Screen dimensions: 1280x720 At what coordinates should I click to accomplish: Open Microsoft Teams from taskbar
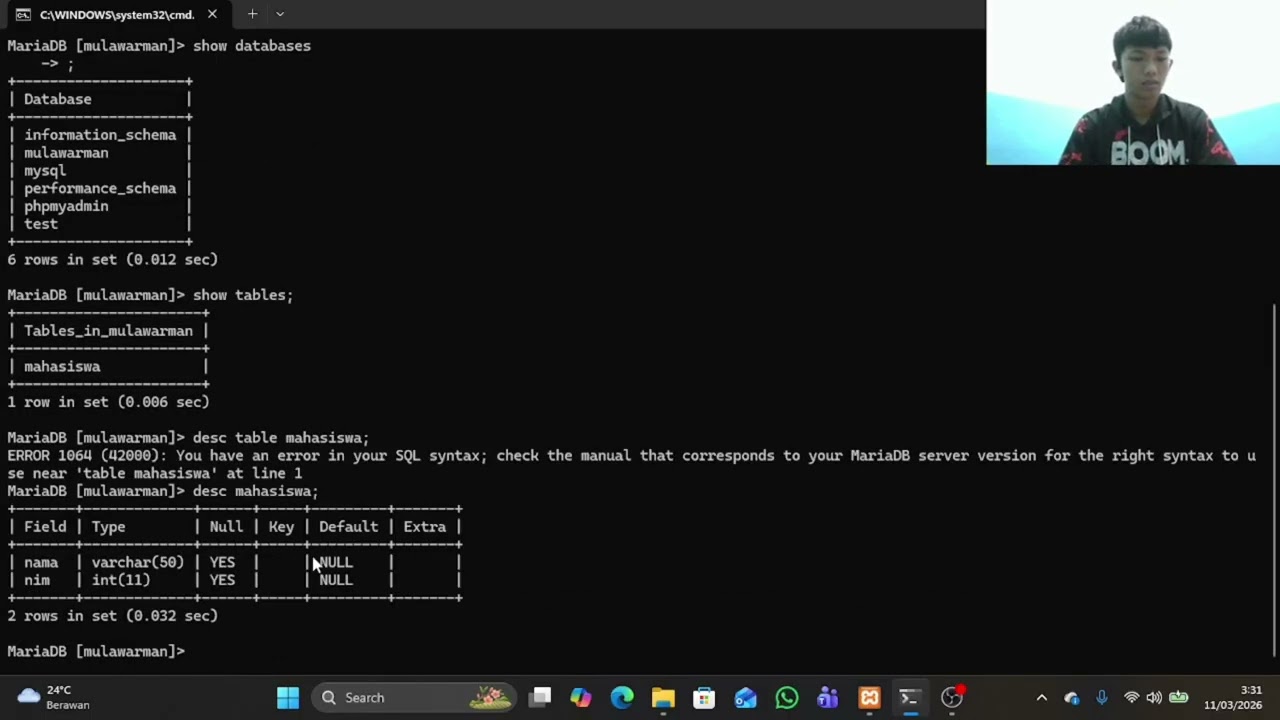828,698
